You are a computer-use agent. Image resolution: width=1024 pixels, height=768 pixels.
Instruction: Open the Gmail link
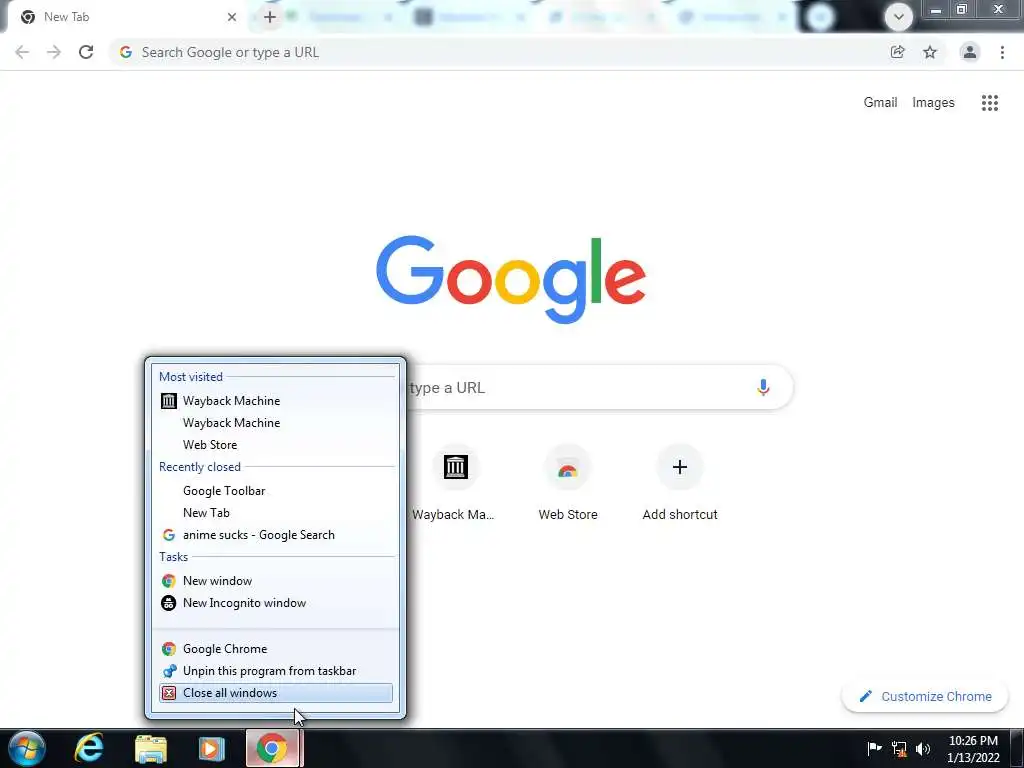pyautogui.click(x=880, y=103)
